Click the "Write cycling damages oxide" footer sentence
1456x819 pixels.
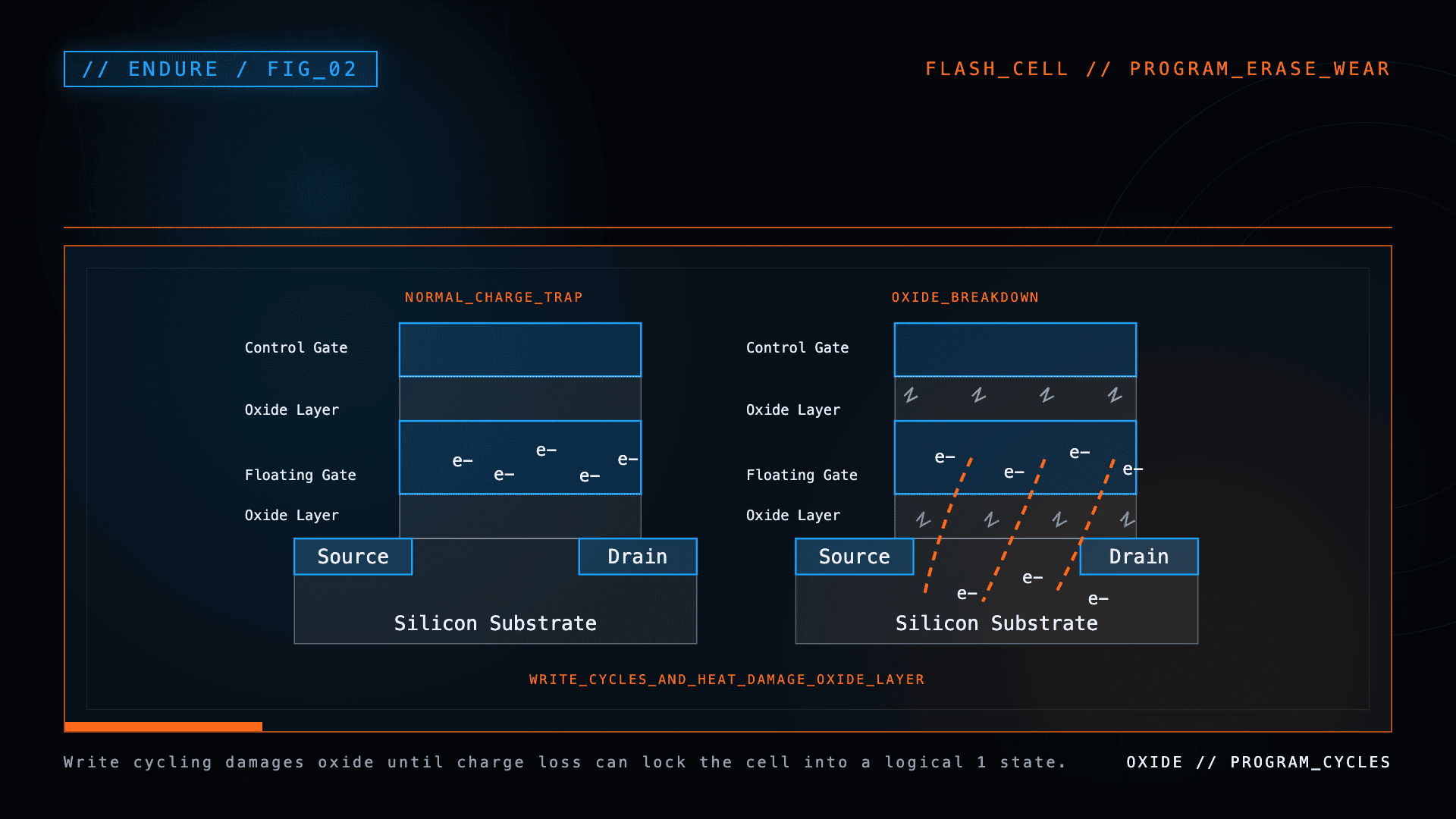565,762
